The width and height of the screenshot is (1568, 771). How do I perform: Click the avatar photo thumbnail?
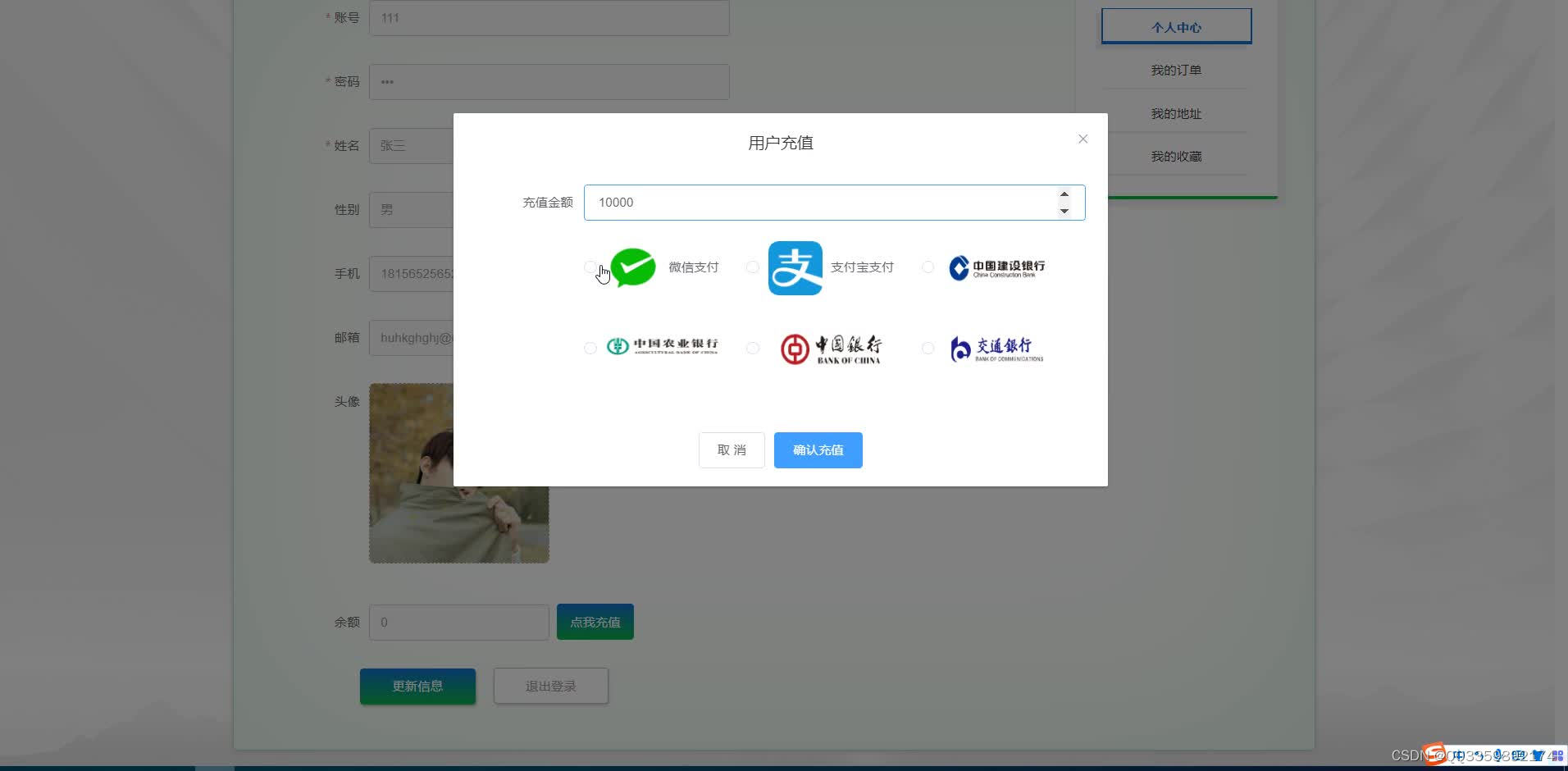(459, 473)
